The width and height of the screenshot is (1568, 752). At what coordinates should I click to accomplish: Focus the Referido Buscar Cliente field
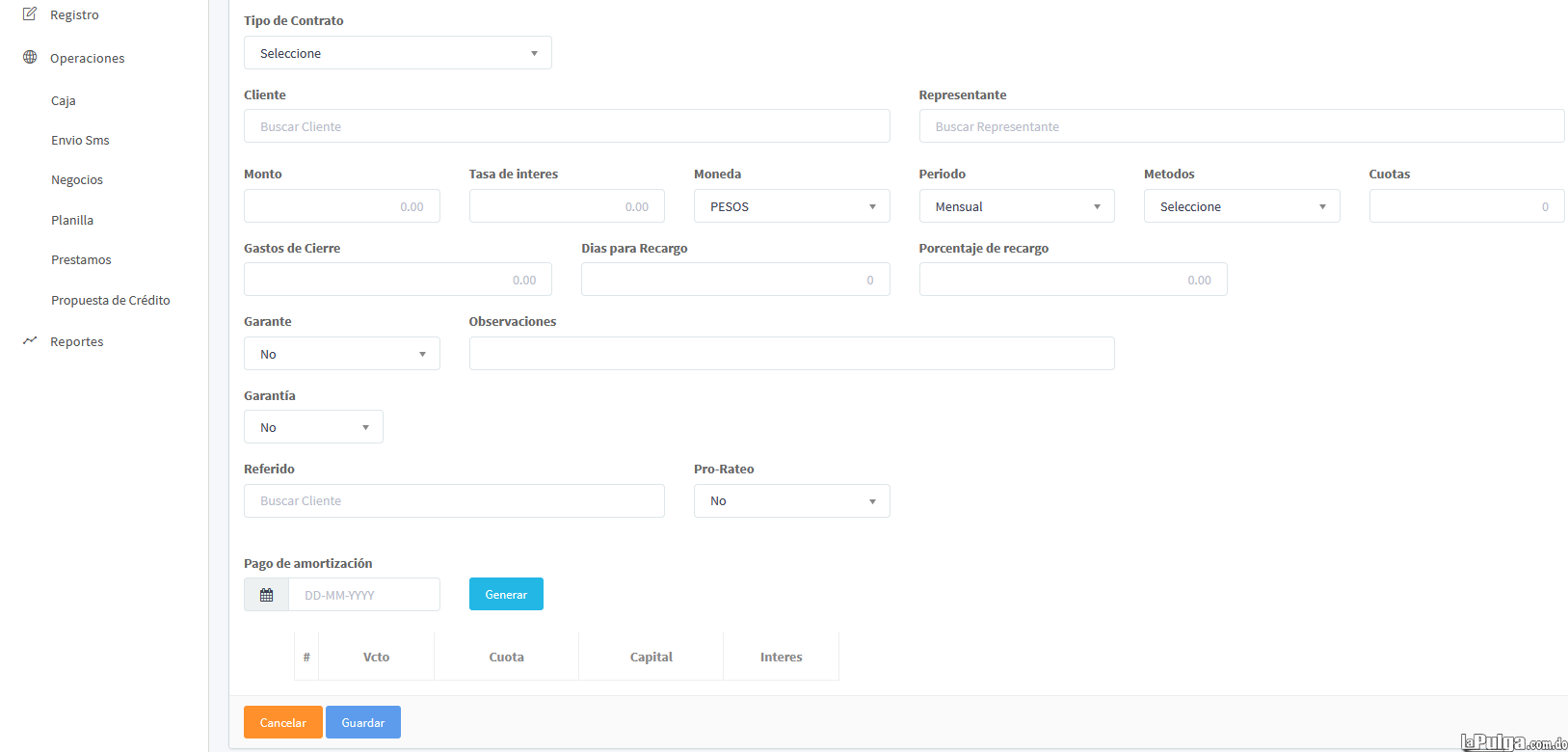click(454, 501)
